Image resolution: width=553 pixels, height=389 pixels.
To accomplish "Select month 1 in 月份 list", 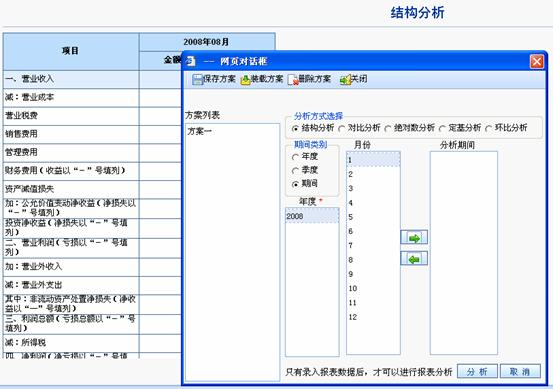I will pos(373,159).
